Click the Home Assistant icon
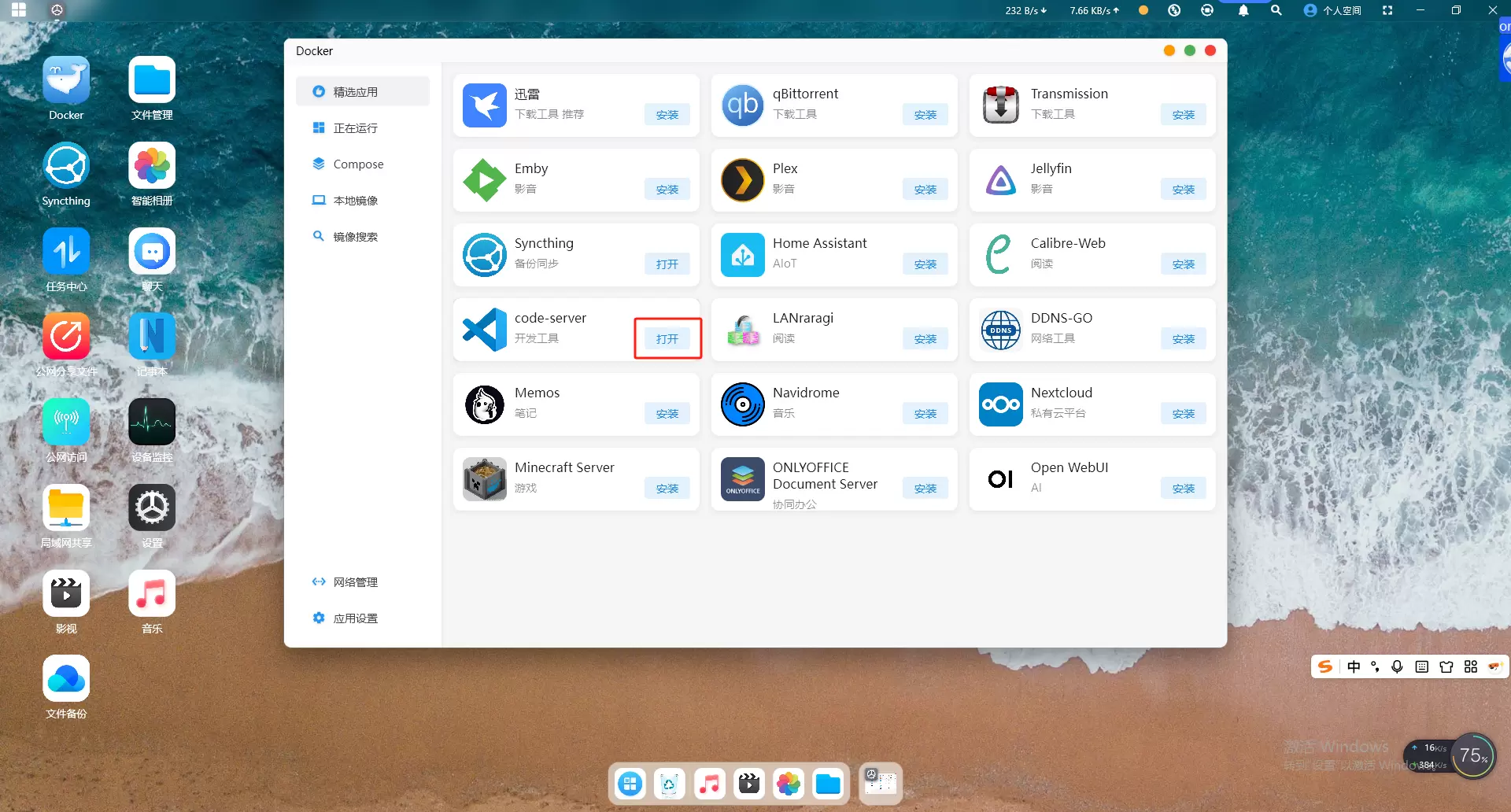The height and width of the screenshot is (812, 1511). [x=742, y=255]
